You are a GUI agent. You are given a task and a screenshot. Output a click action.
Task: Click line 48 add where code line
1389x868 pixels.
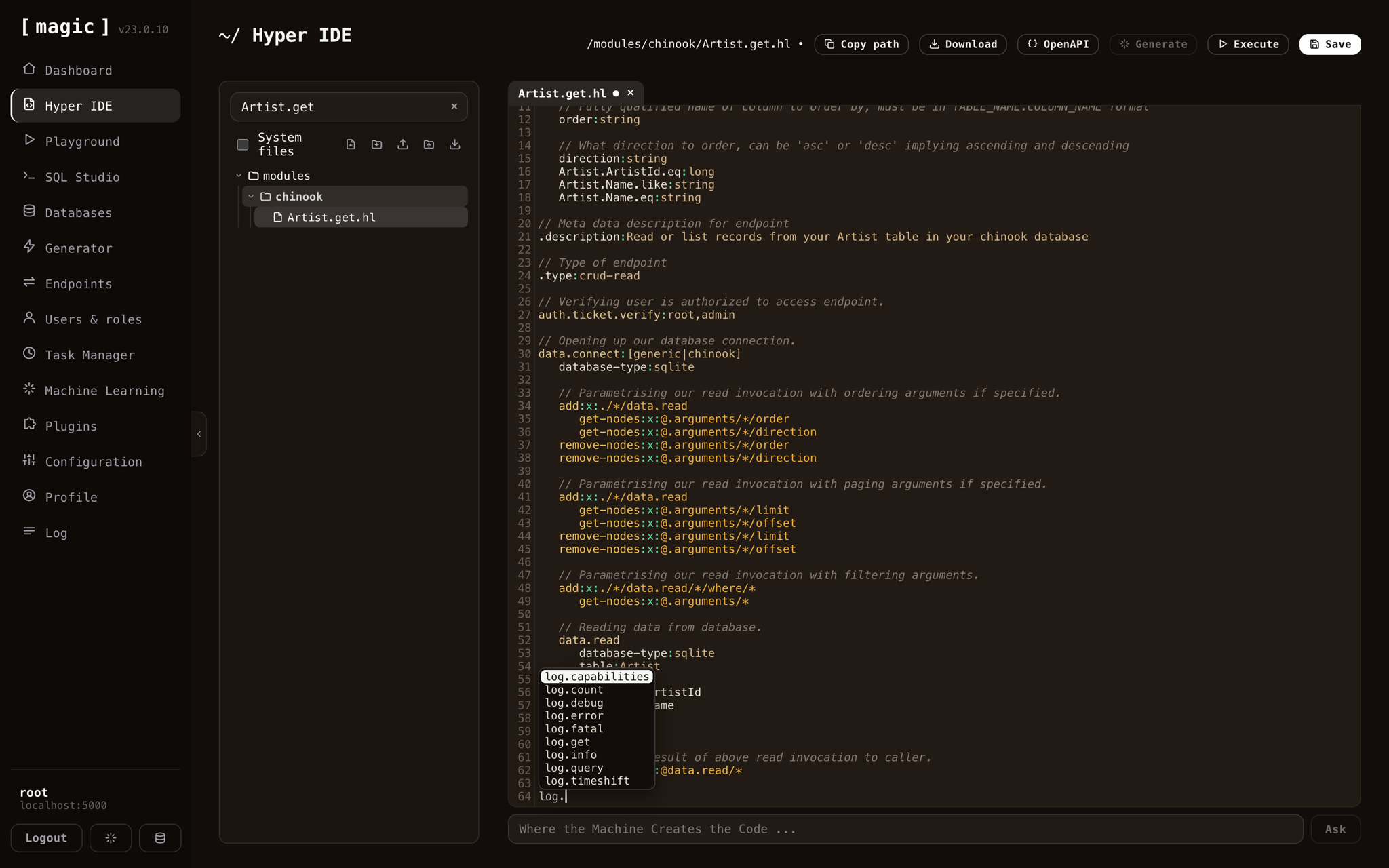pos(657,589)
